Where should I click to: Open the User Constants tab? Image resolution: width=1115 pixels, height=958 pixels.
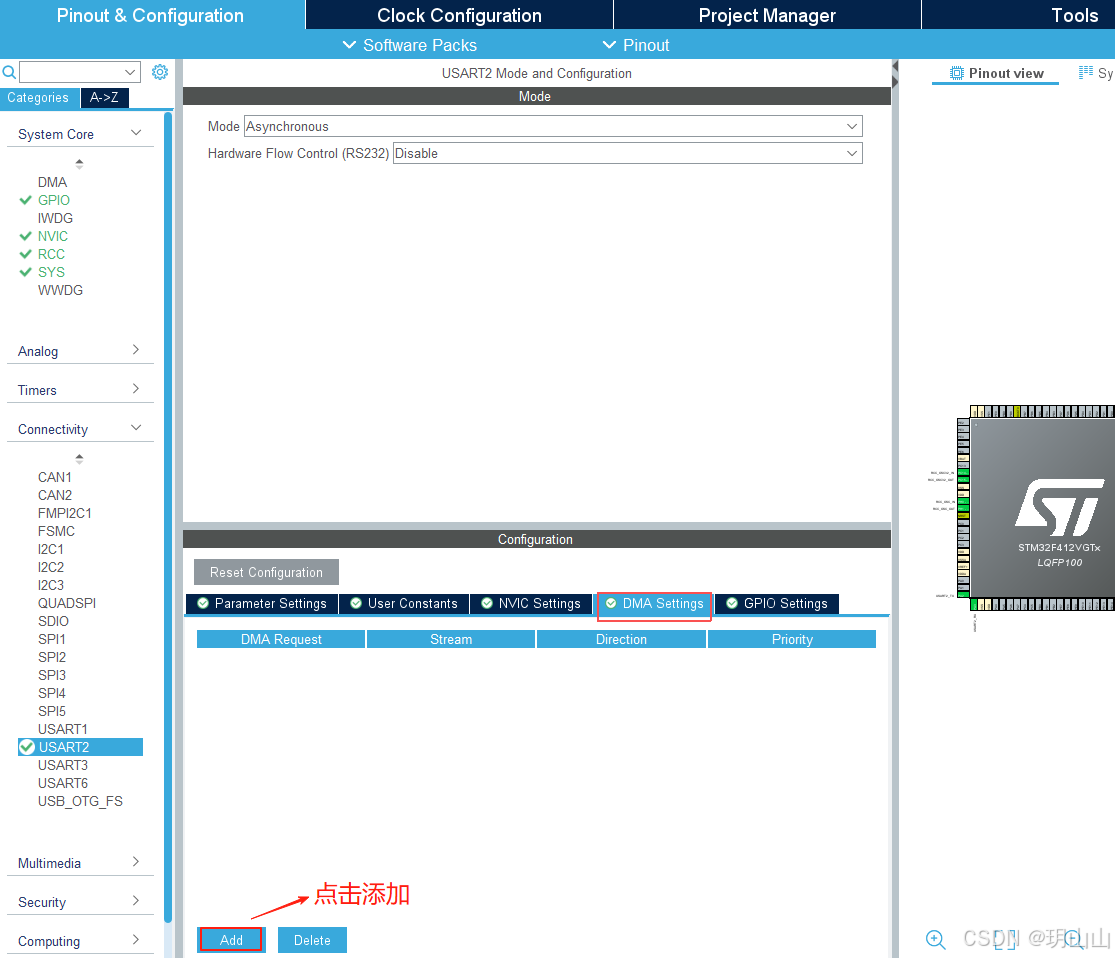click(404, 604)
